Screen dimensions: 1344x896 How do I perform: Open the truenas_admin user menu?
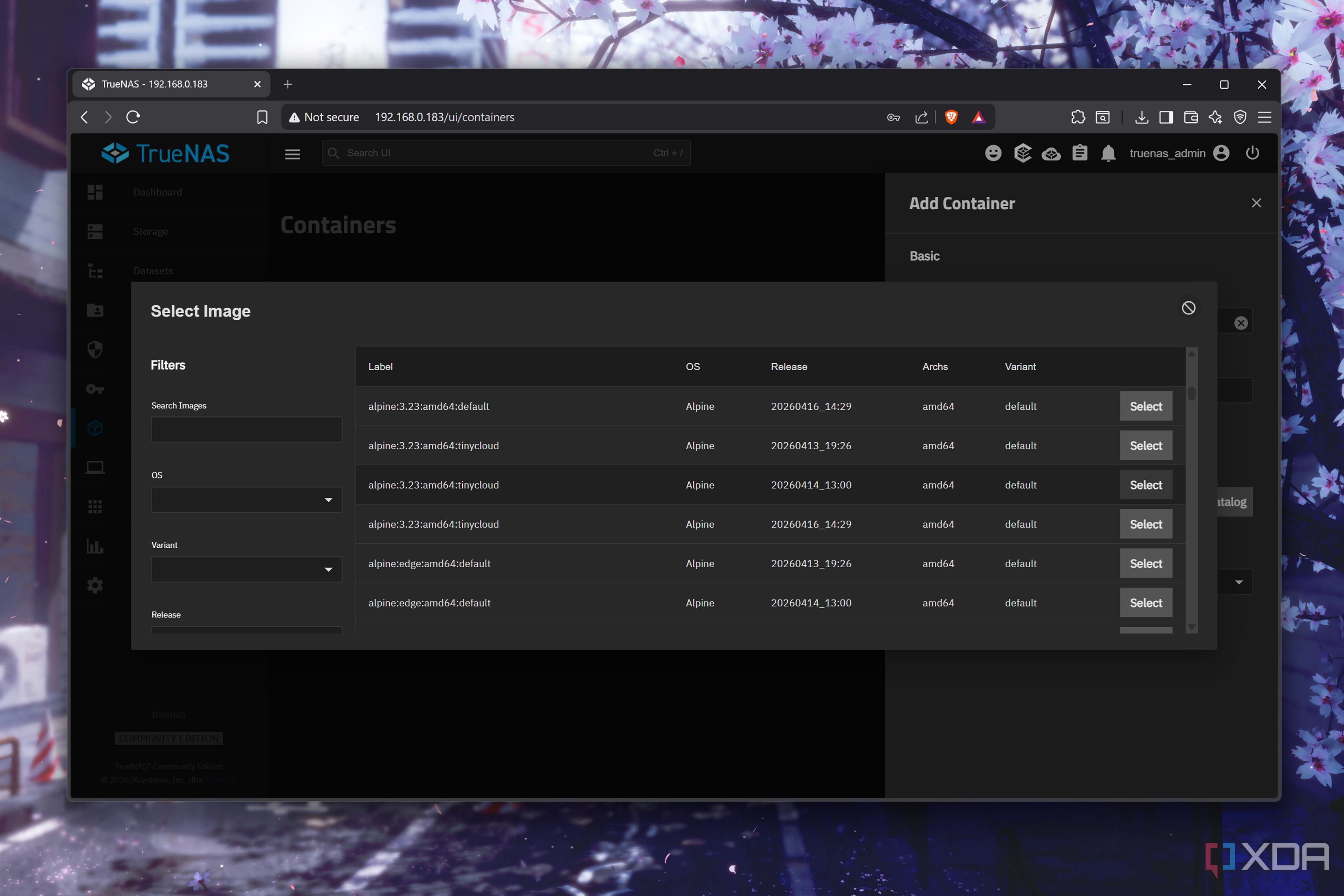pos(1179,153)
